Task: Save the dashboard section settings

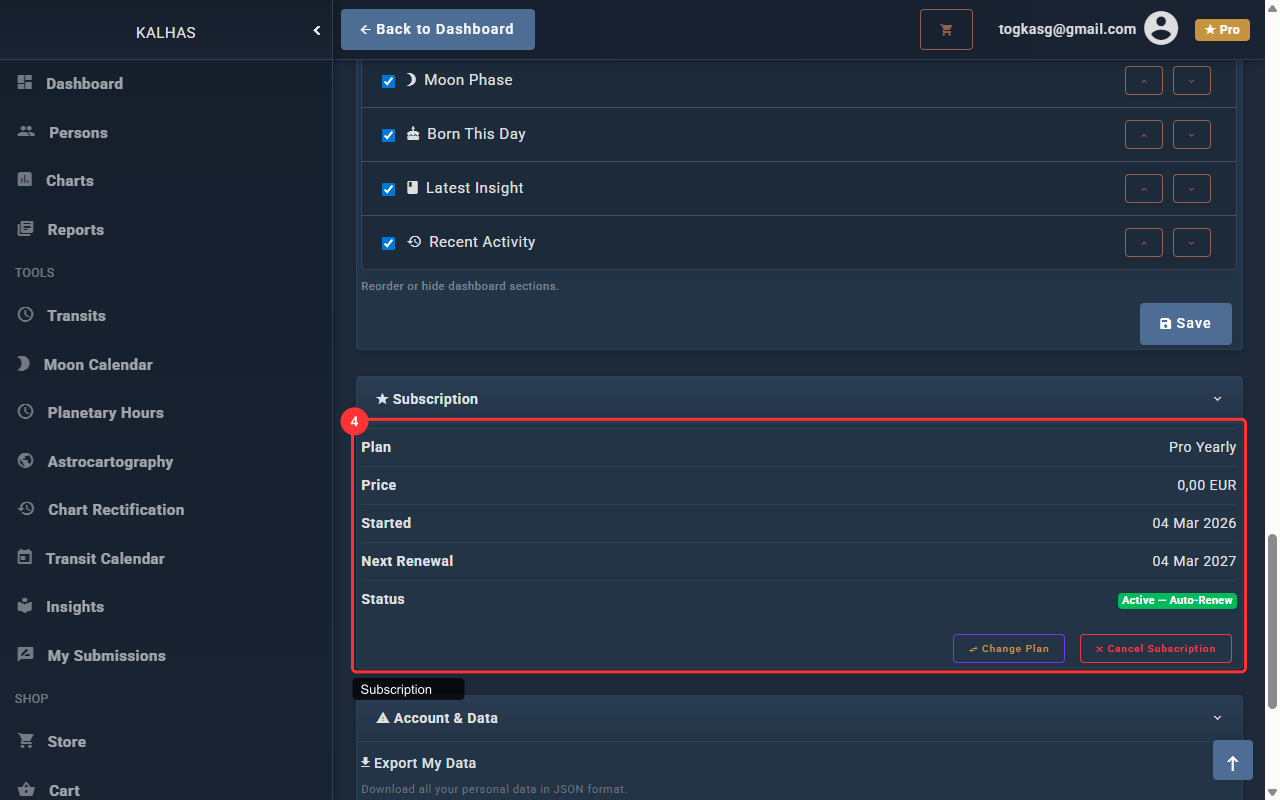Action: click(1185, 324)
